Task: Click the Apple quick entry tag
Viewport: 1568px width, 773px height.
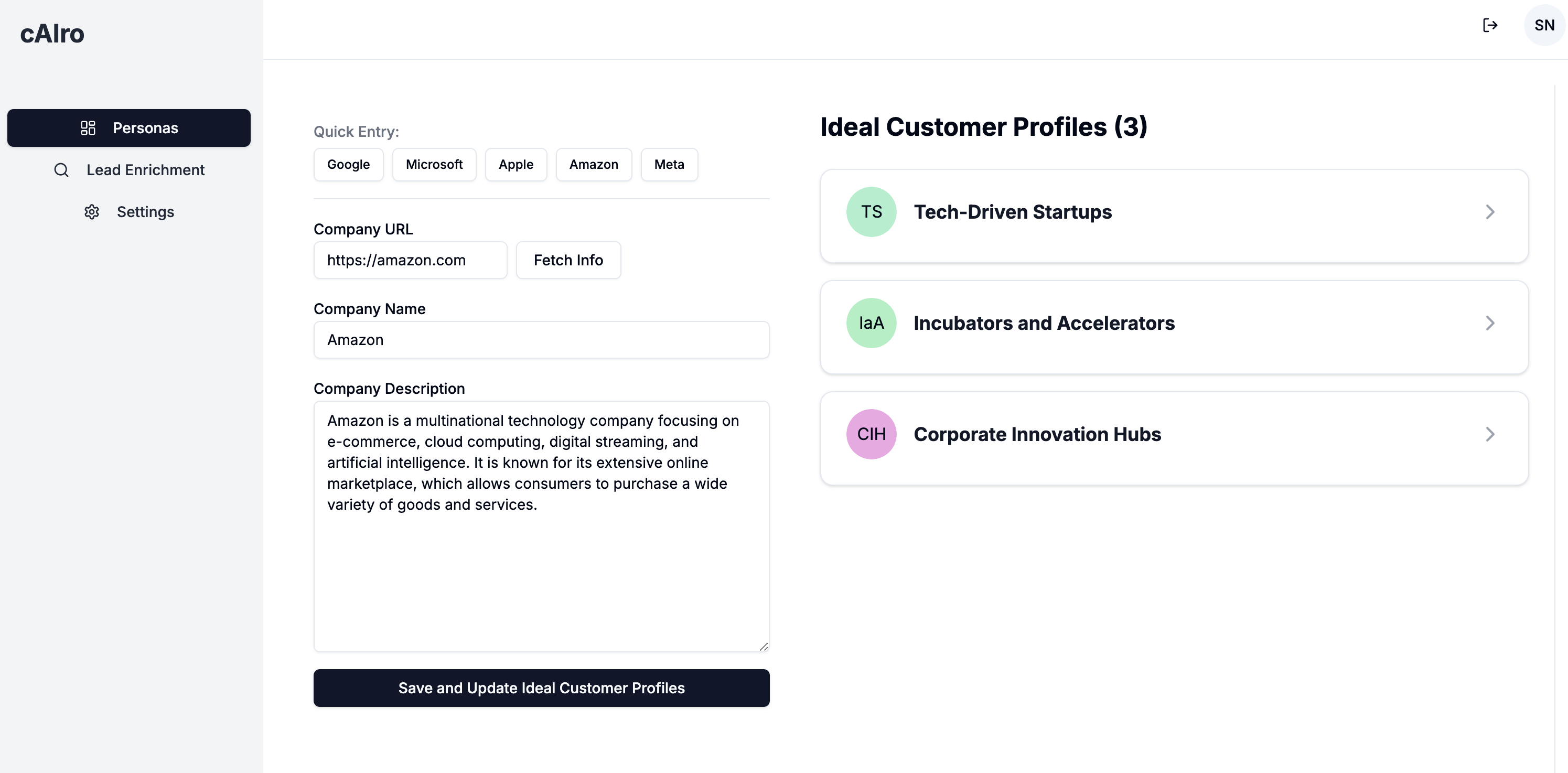Action: (x=516, y=164)
